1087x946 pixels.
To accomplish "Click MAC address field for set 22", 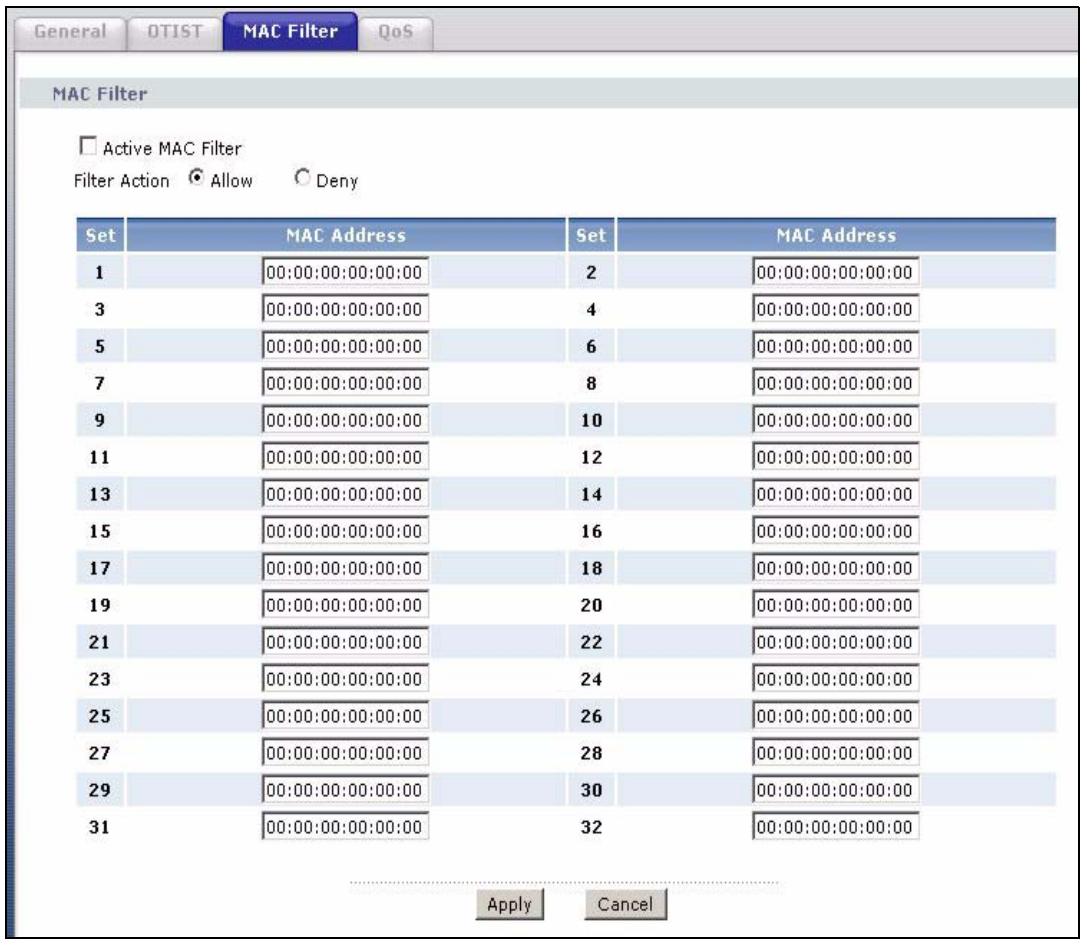I will pos(835,642).
